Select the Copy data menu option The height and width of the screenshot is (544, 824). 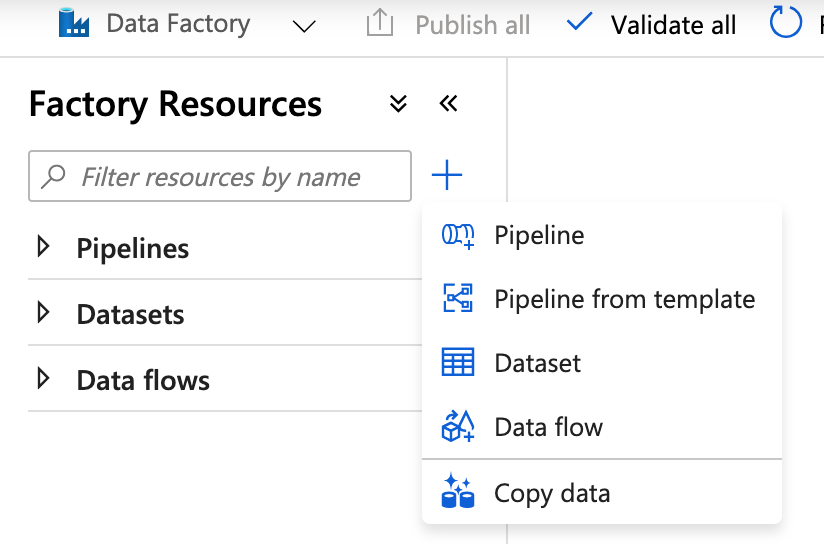[602, 492]
